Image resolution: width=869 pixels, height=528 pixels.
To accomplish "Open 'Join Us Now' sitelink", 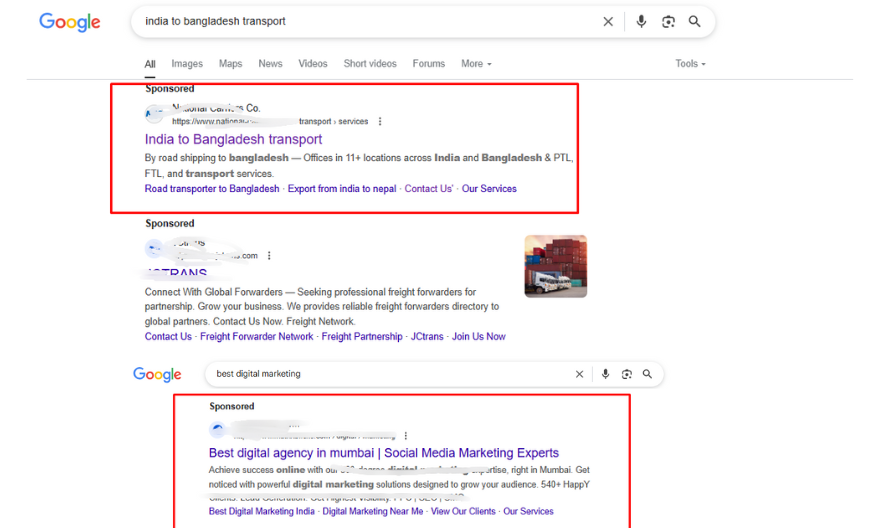I will [x=479, y=337].
